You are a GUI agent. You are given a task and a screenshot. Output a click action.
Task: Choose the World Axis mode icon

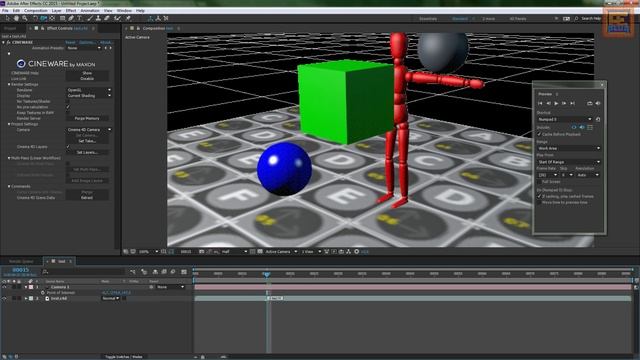(158, 18)
